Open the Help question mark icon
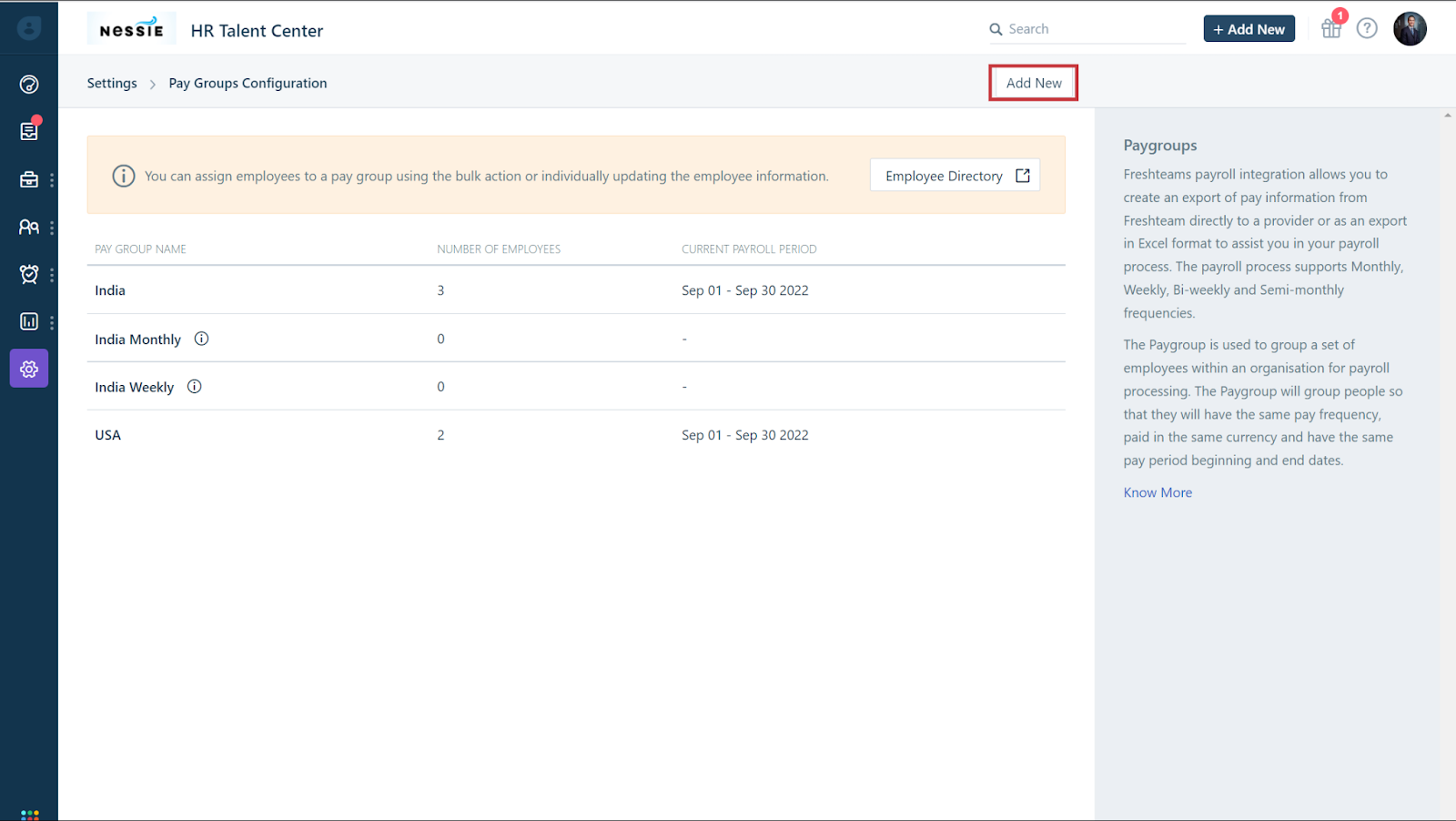 pos(1367,28)
